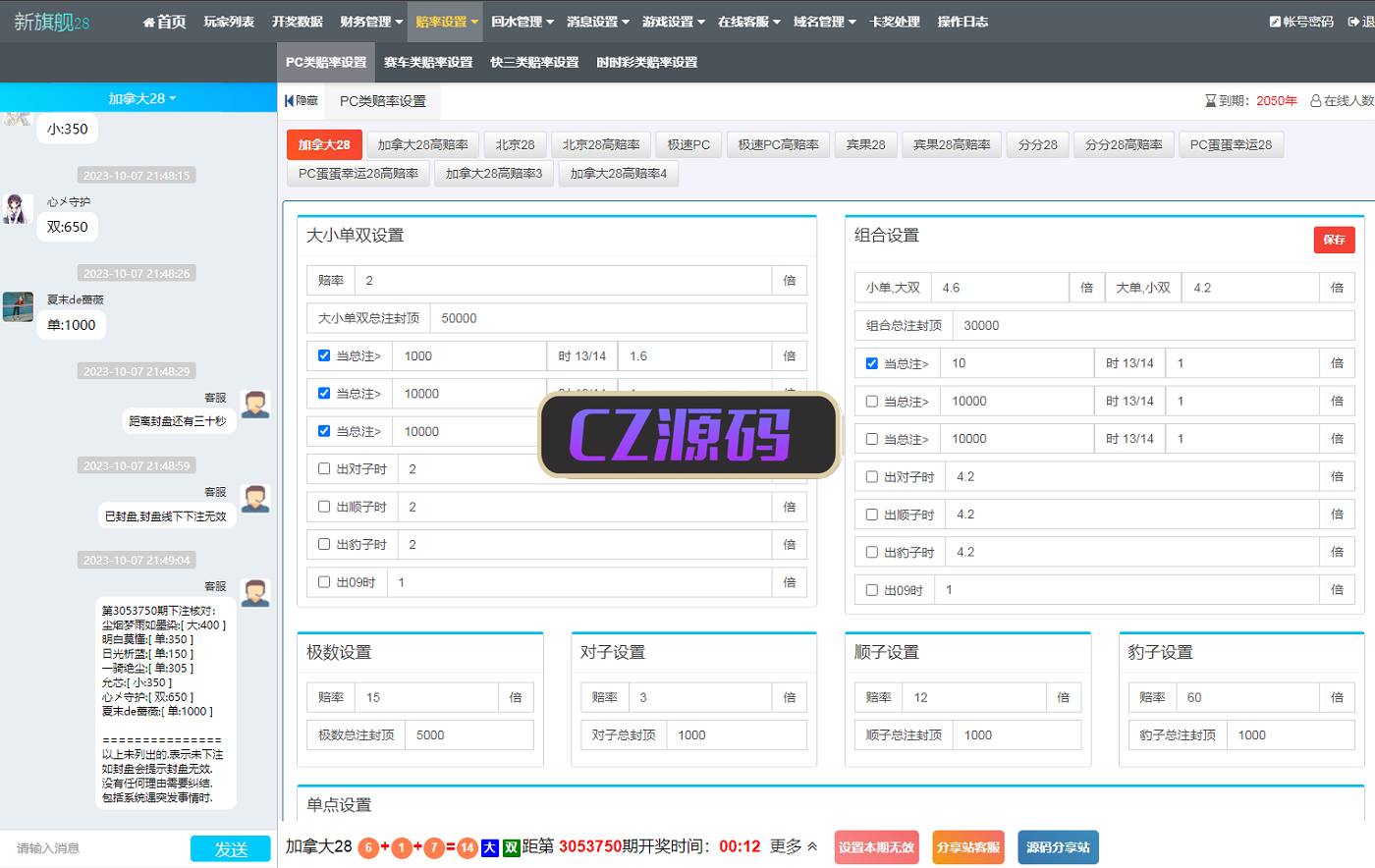Screen dimensions: 1375x868
Task: Click the home icon 首页
Action: click(x=149, y=22)
